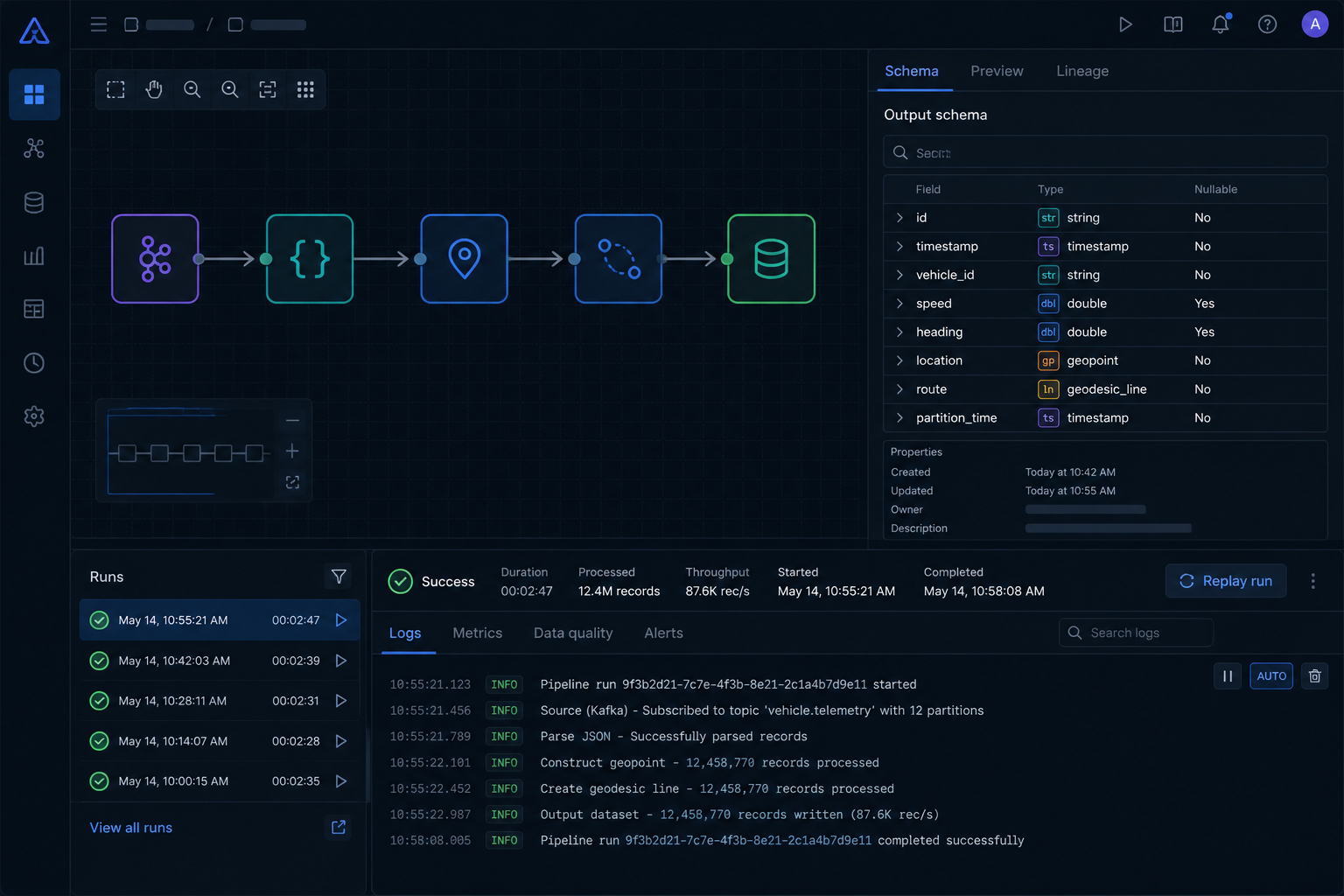The height and width of the screenshot is (896, 1344).
Task: Click the minimap expand fullscreen icon
Action: click(292, 482)
